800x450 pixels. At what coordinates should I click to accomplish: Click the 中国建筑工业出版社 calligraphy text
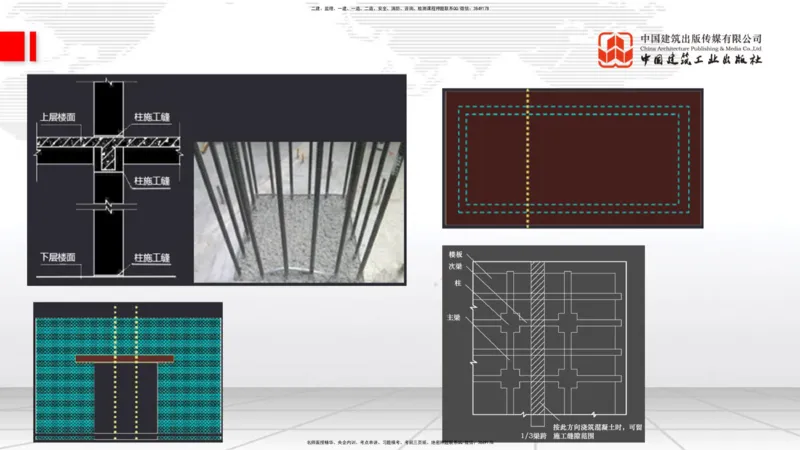[701, 60]
